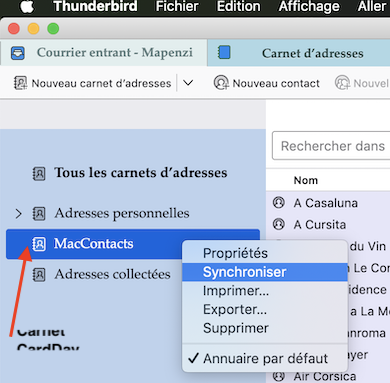Click the yellow minimize window button
Viewport: 390px width, 383px height.
pos(33,29)
